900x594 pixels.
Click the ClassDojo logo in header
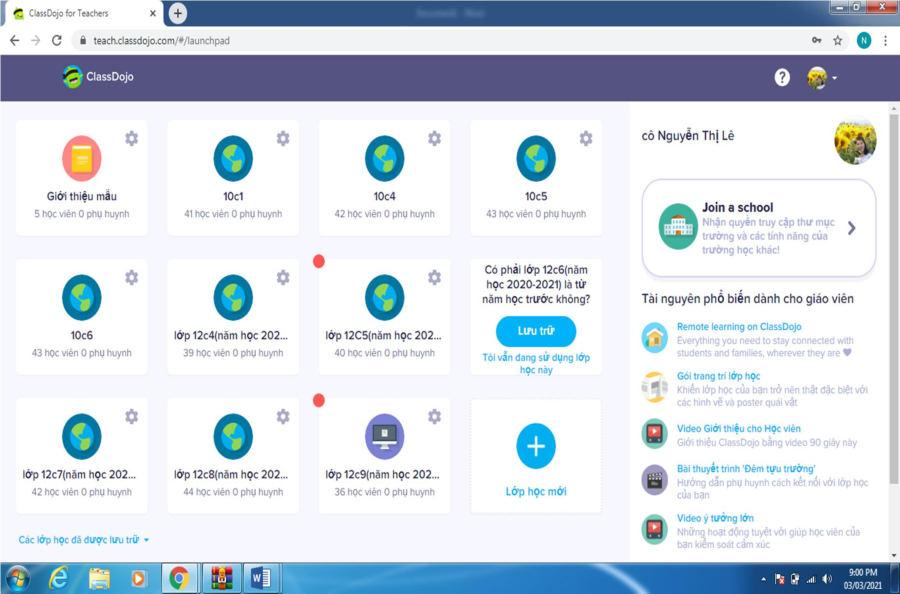[98, 76]
